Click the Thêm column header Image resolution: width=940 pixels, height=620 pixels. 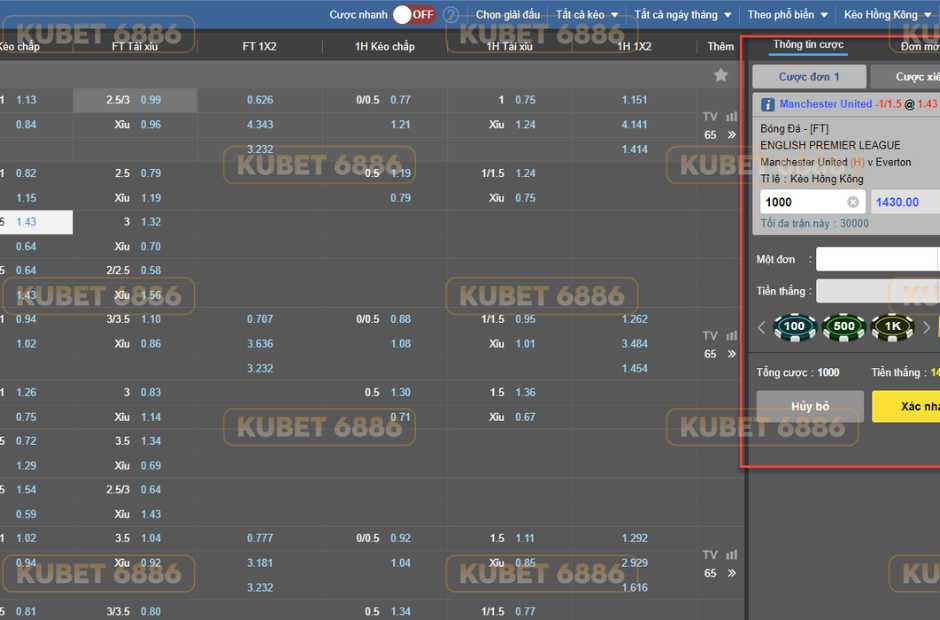[x=721, y=46]
